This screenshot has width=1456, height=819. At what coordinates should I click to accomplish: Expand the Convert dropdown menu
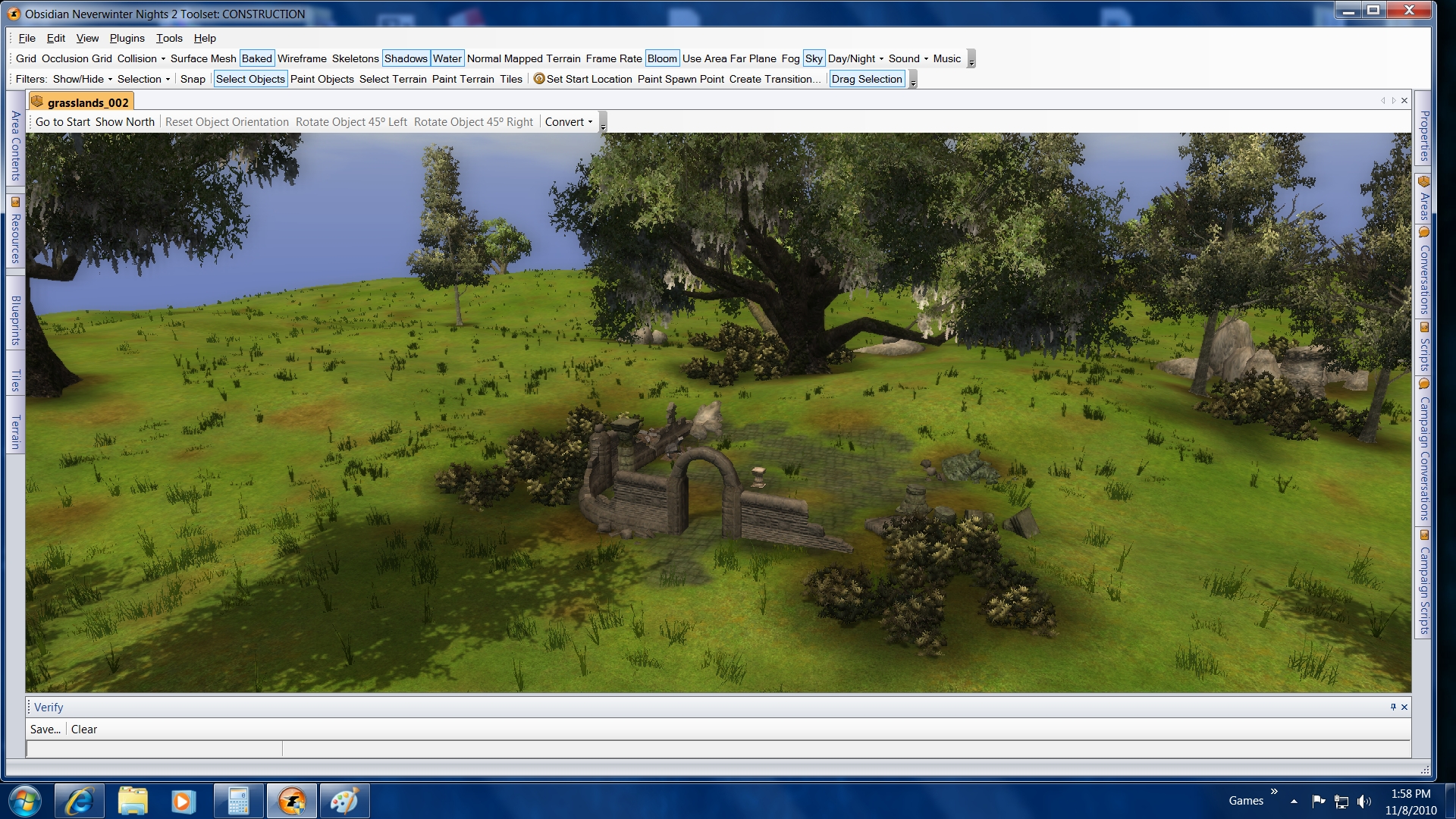[569, 122]
